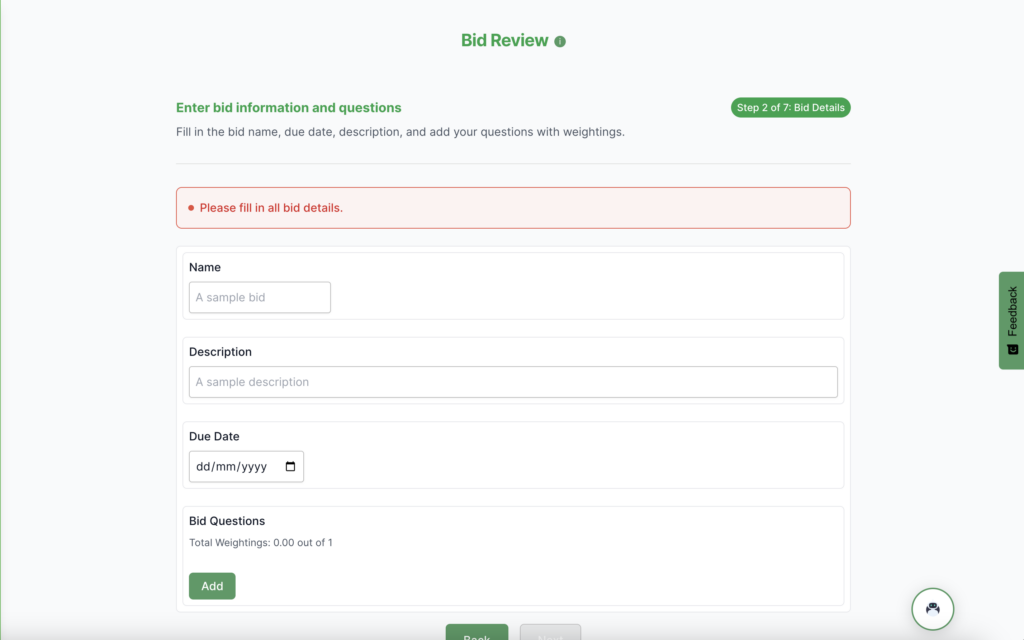Click the Bid Questions section heading
This screenshot has height=640, width=1024.
[x=227, y=521]
